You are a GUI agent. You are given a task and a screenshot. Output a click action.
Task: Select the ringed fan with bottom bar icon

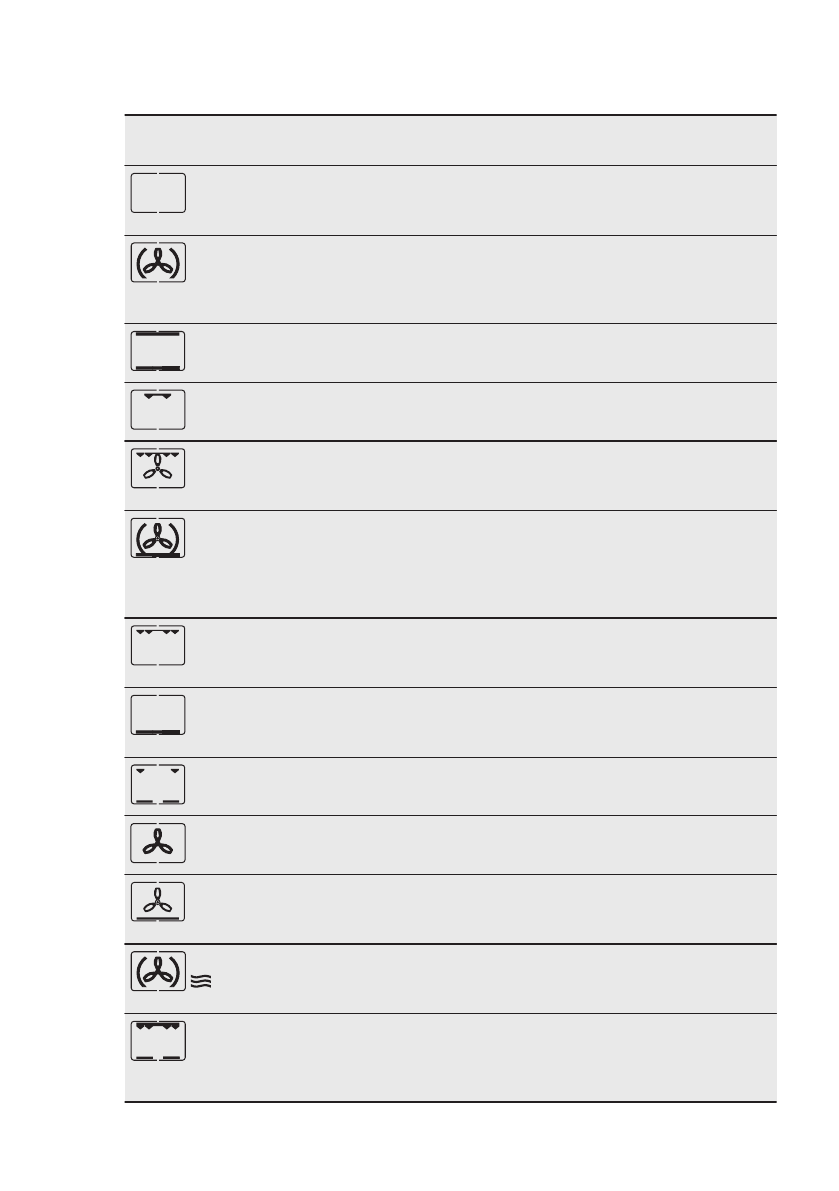point(158,538)
